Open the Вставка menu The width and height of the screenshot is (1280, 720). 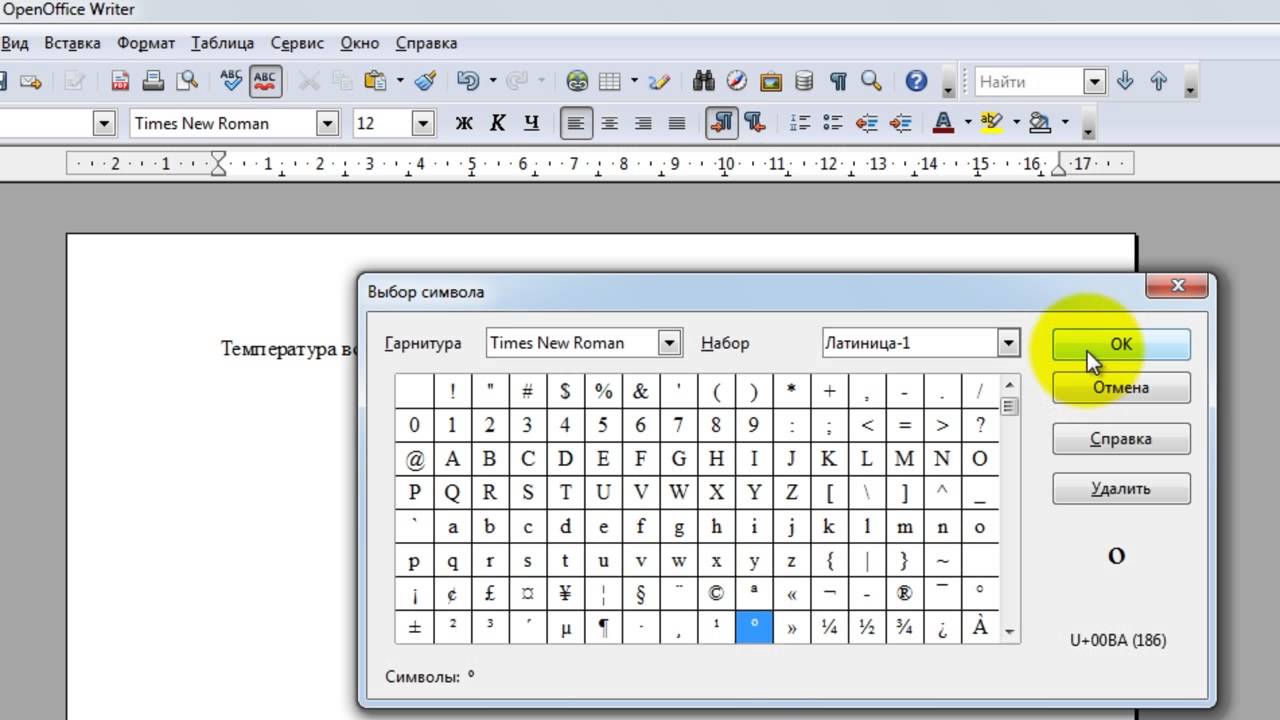coord(72,43)
